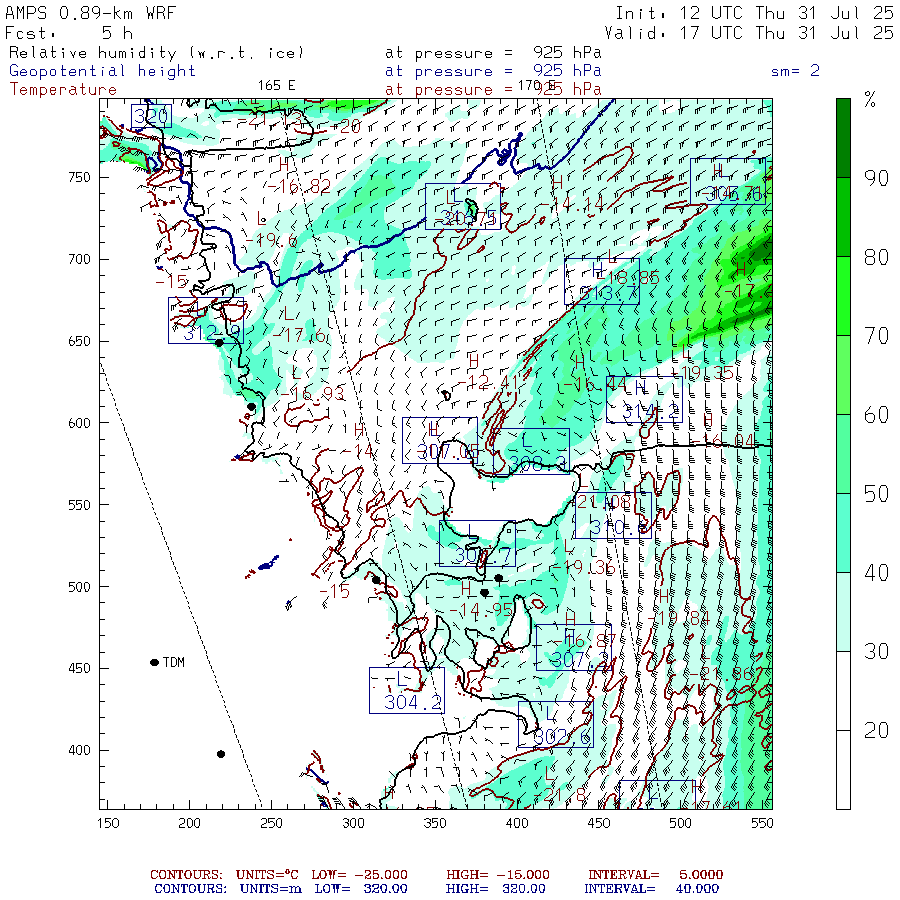Screen dimensions: 900x900
Task: Click the '165 E' longitude label
Action: pyautogui.click(x=277, y=86)
